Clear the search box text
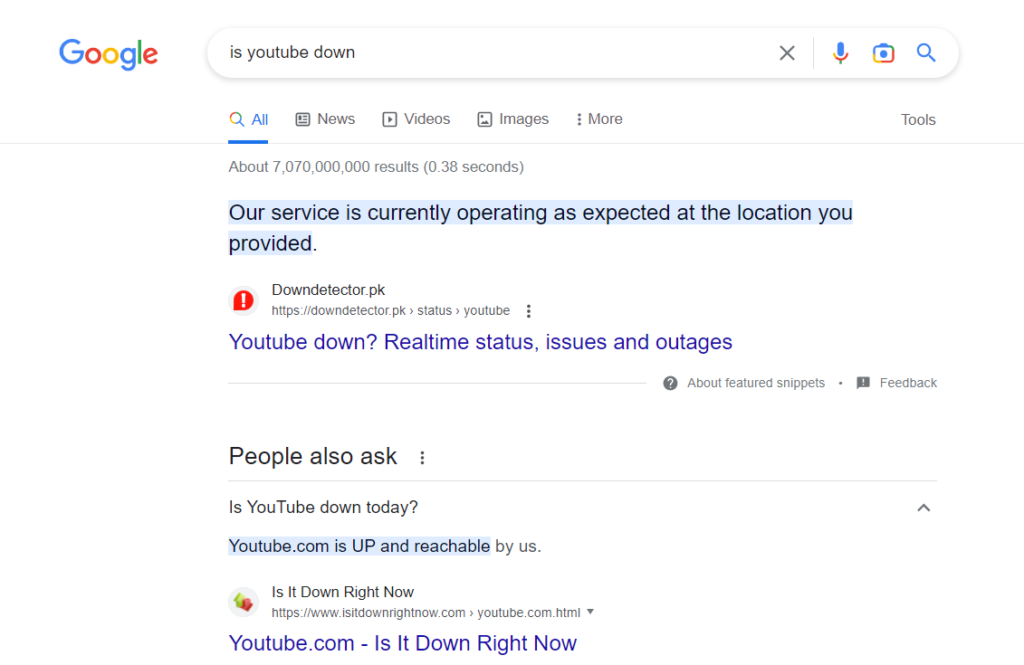The height and width of the screenshot is (665, 1024). coord(787,53)
